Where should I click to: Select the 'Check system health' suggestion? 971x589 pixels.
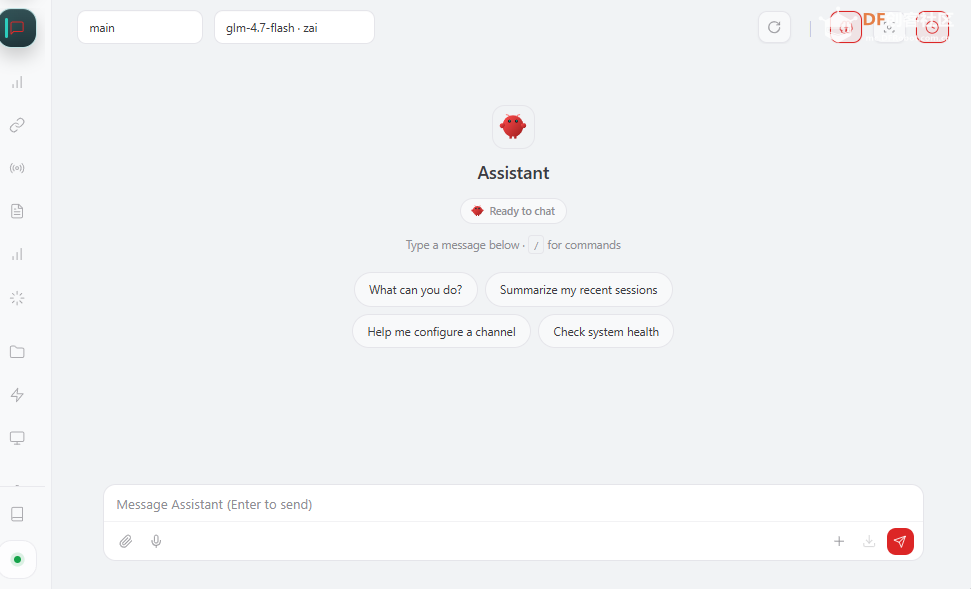pyautogui.click(x=606, y=332)
